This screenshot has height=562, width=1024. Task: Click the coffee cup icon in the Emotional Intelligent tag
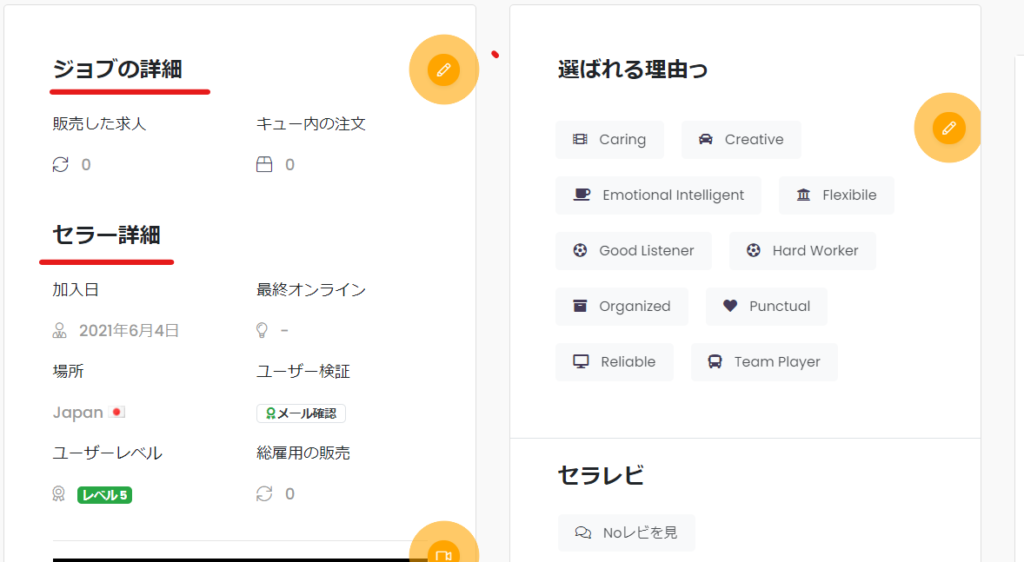581,195
